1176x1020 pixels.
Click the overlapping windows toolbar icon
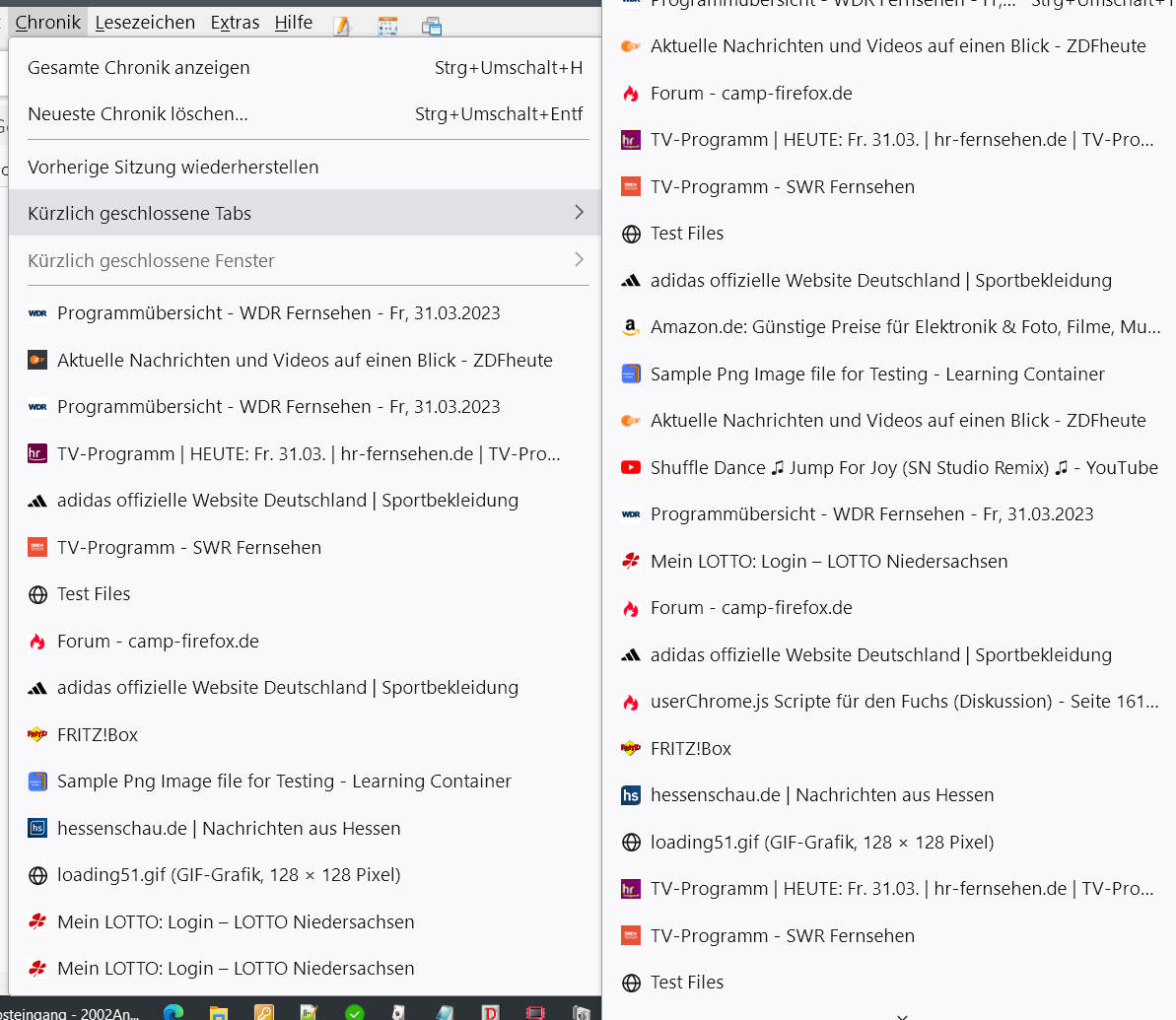tap(431, 26)
